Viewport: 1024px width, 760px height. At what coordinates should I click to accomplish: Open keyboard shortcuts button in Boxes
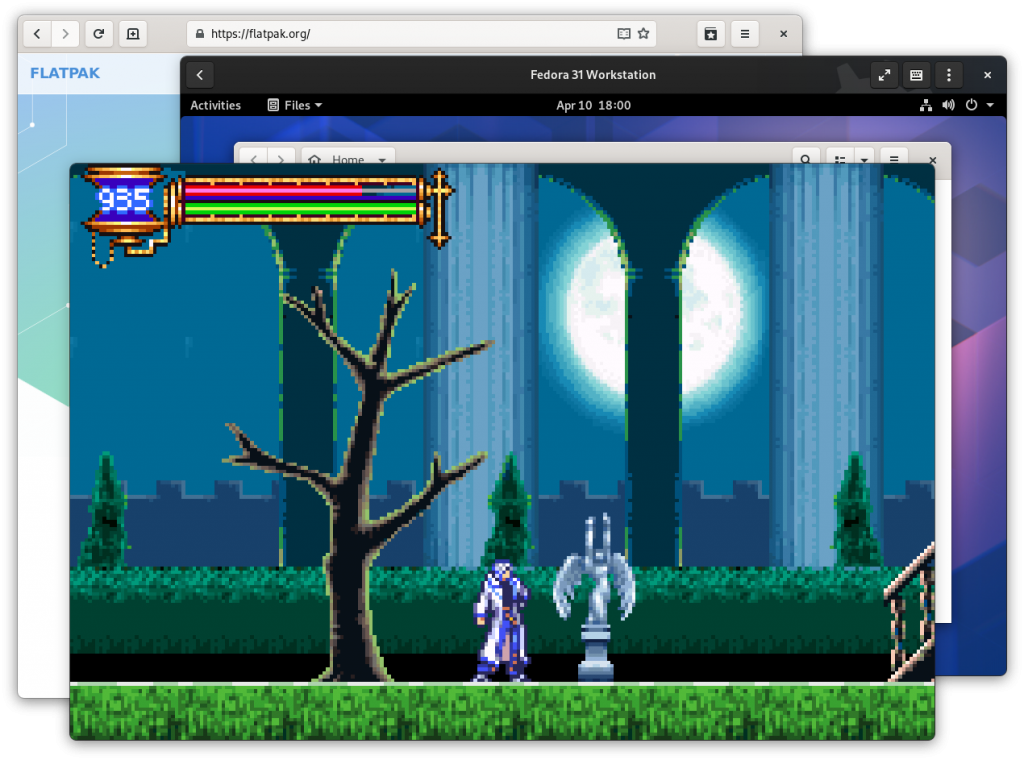click(916, 75)
